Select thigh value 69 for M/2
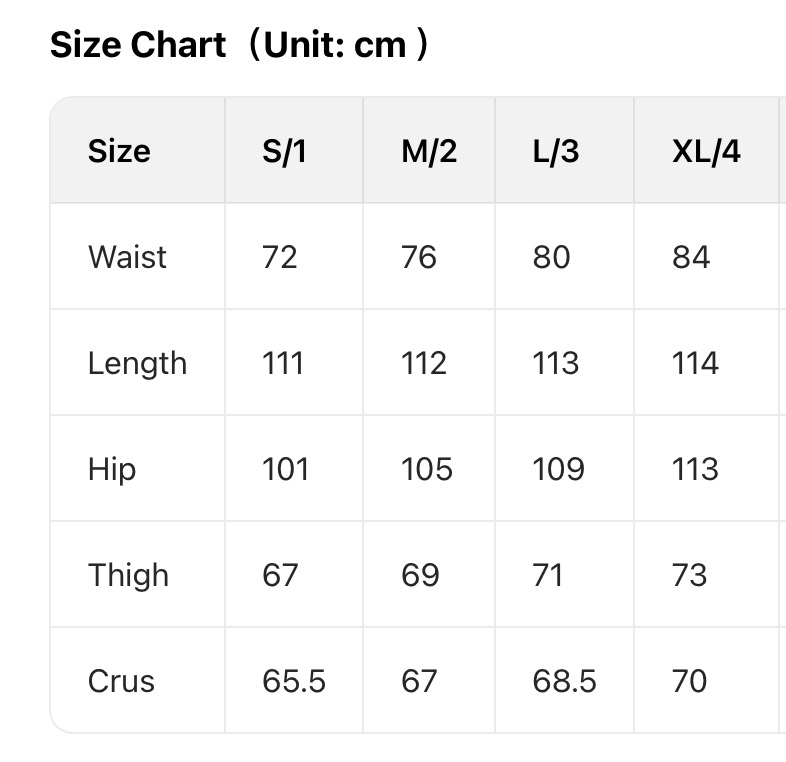 420,575
